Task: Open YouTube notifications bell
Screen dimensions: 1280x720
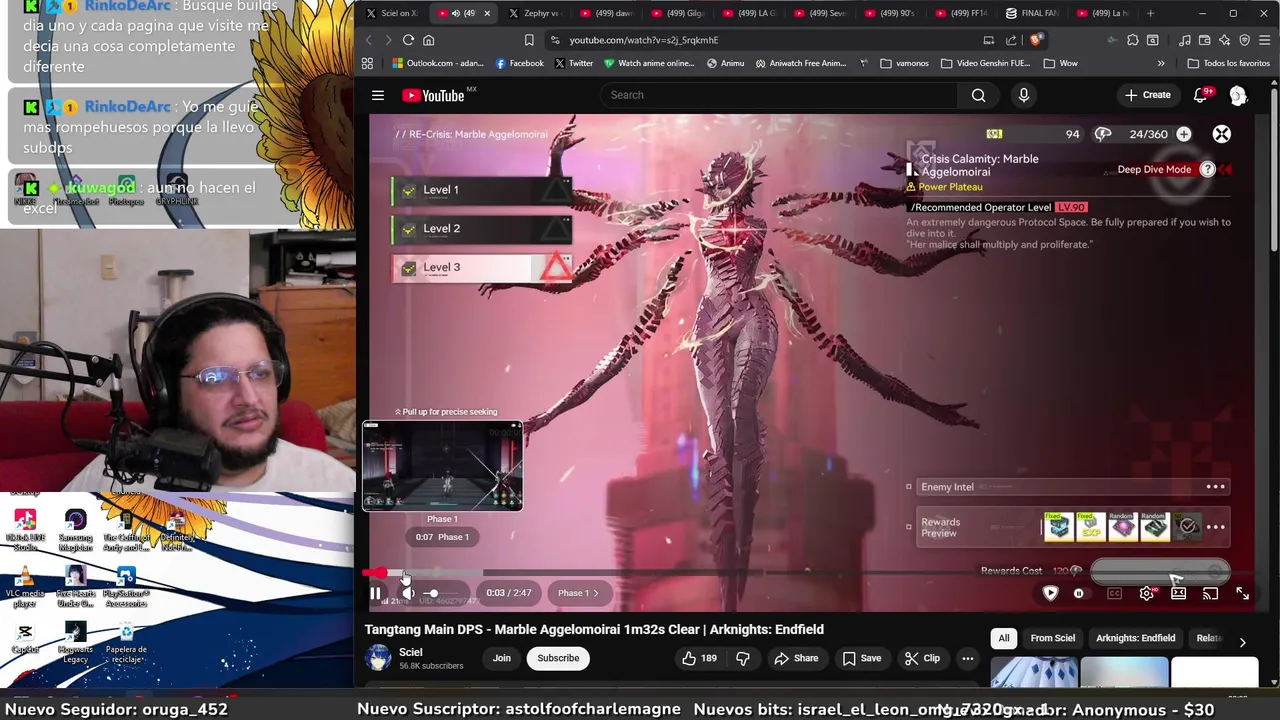Action: pyautogui.click(x=1200, y=95)
